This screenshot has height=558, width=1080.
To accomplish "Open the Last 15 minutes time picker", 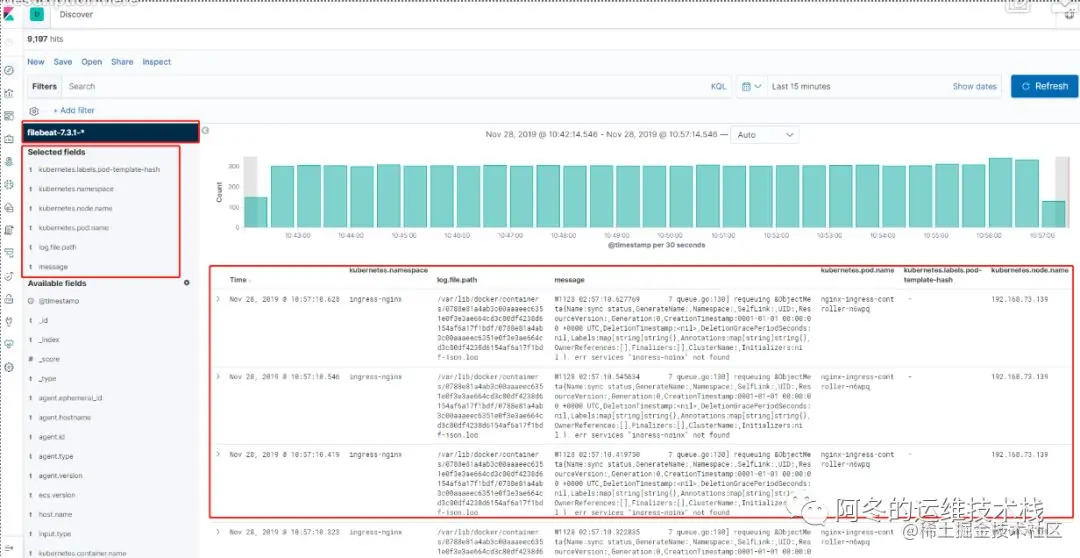I will [x=801, y=87].
